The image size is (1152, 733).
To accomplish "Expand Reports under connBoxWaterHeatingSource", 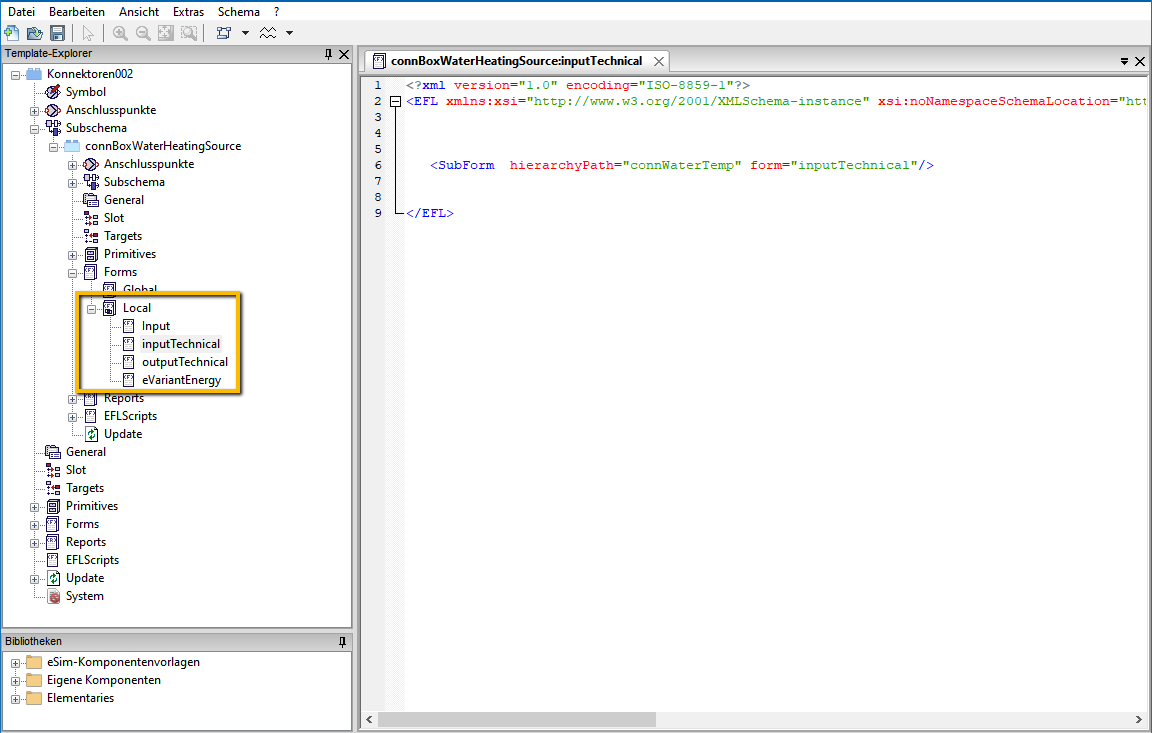I will tap(73, 400).
